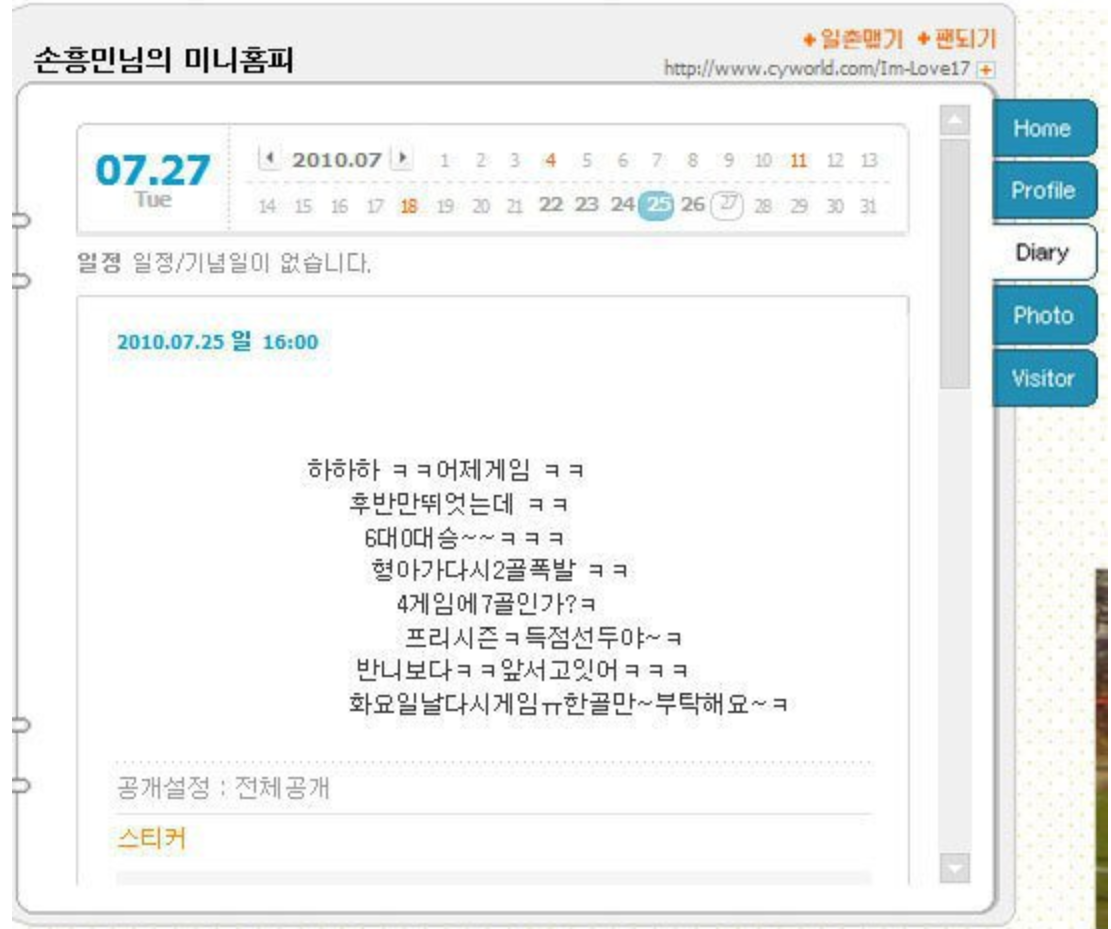Viewport: 1111px width, 929px height.
Task: Open diary entry for day 18
Action: (409, 208)
